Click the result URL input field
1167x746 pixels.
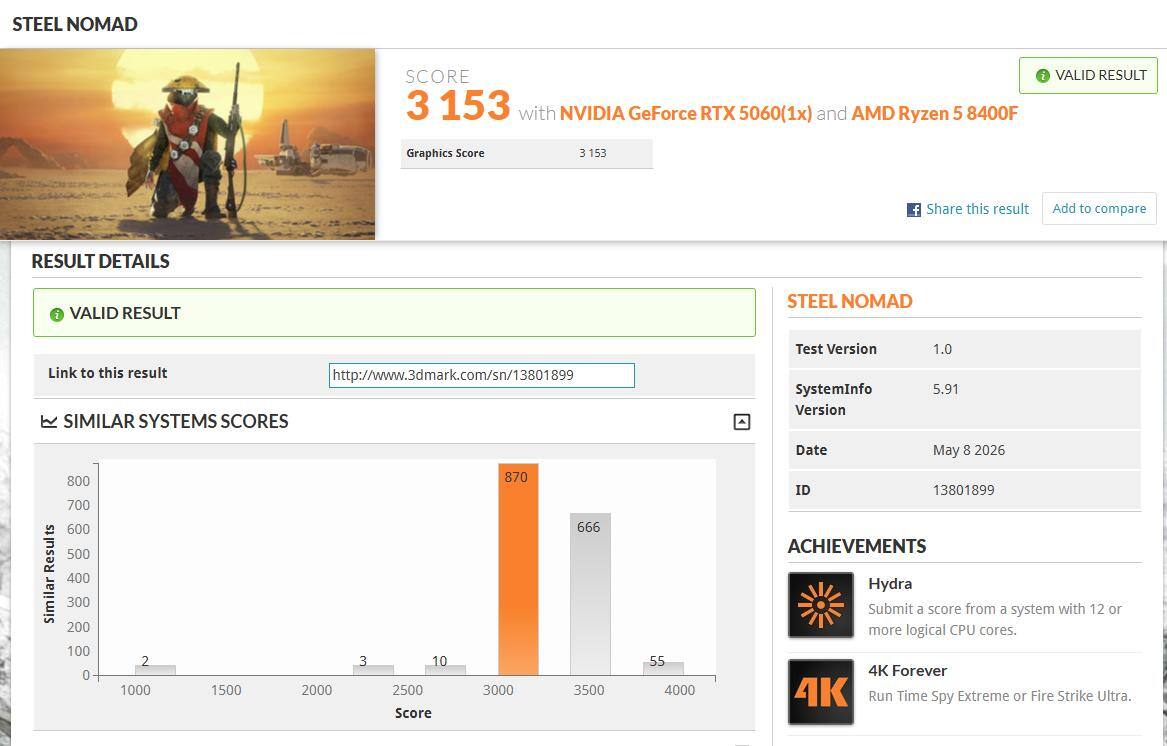(x=482, y=375)
